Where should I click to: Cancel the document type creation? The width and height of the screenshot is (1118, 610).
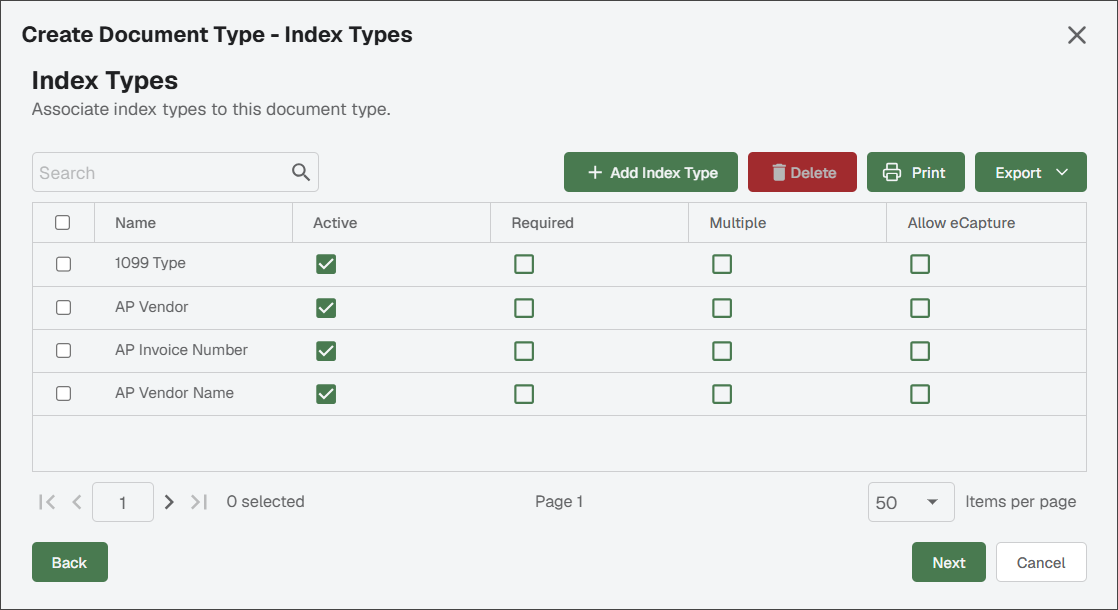point(1041,562)
